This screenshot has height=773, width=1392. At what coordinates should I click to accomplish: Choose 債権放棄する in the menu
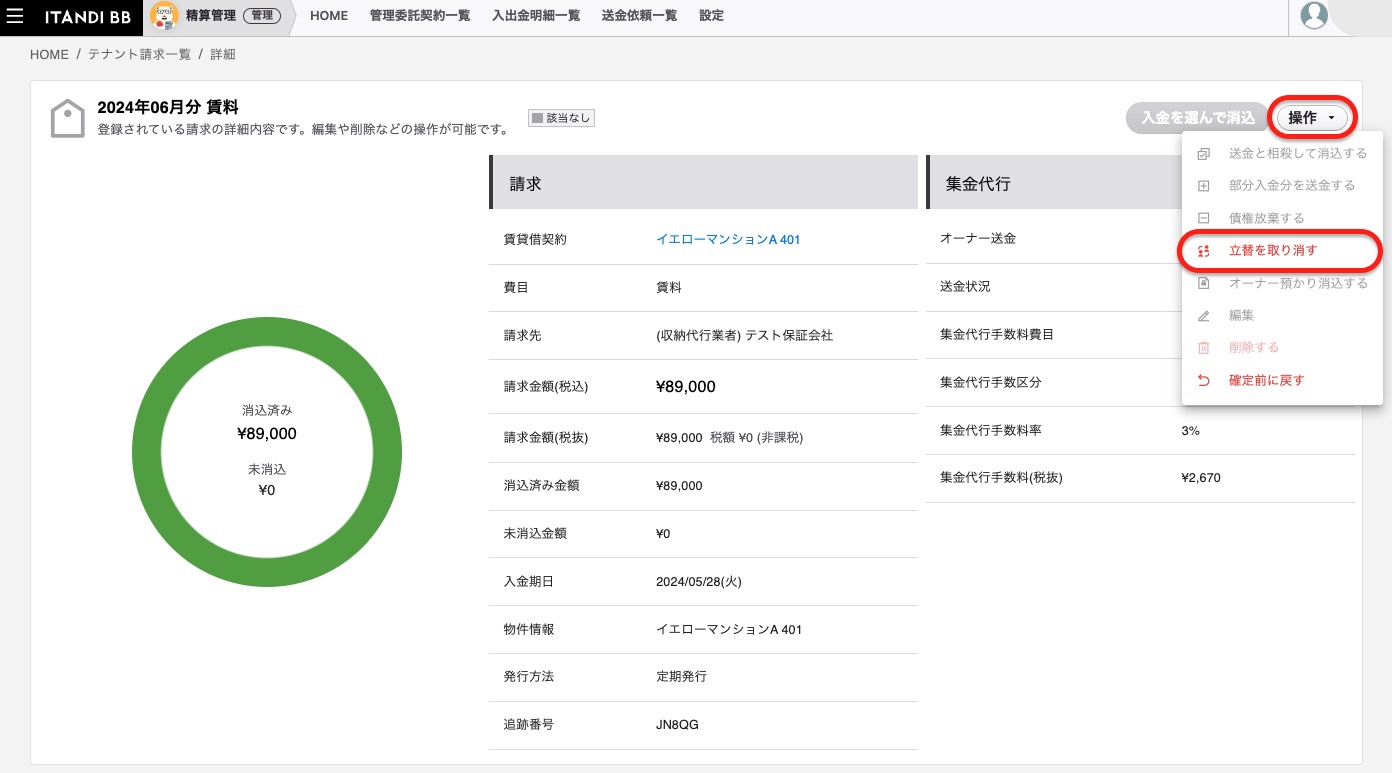(1282, 218)
